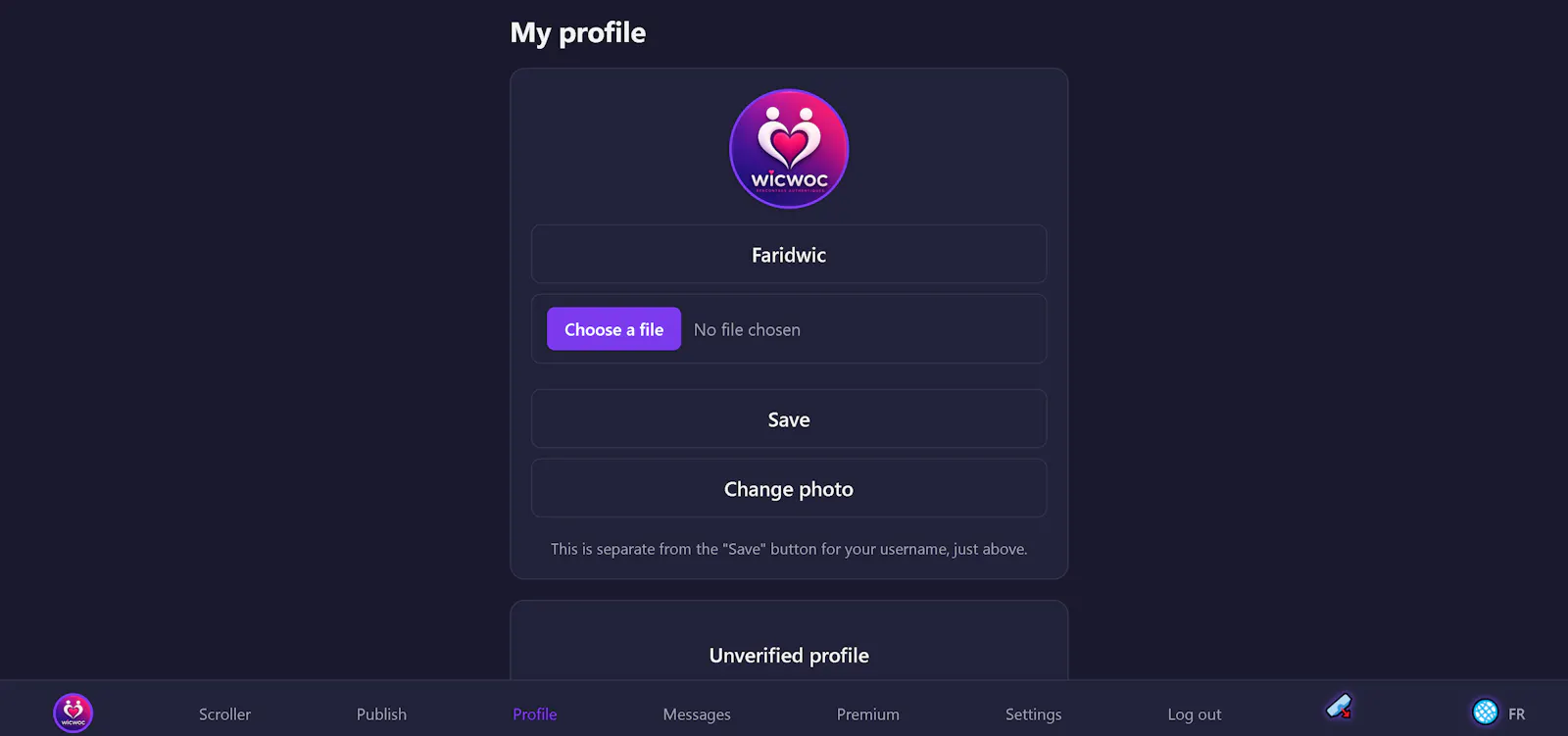Navigate to the Premium page

tap(867, 714)
